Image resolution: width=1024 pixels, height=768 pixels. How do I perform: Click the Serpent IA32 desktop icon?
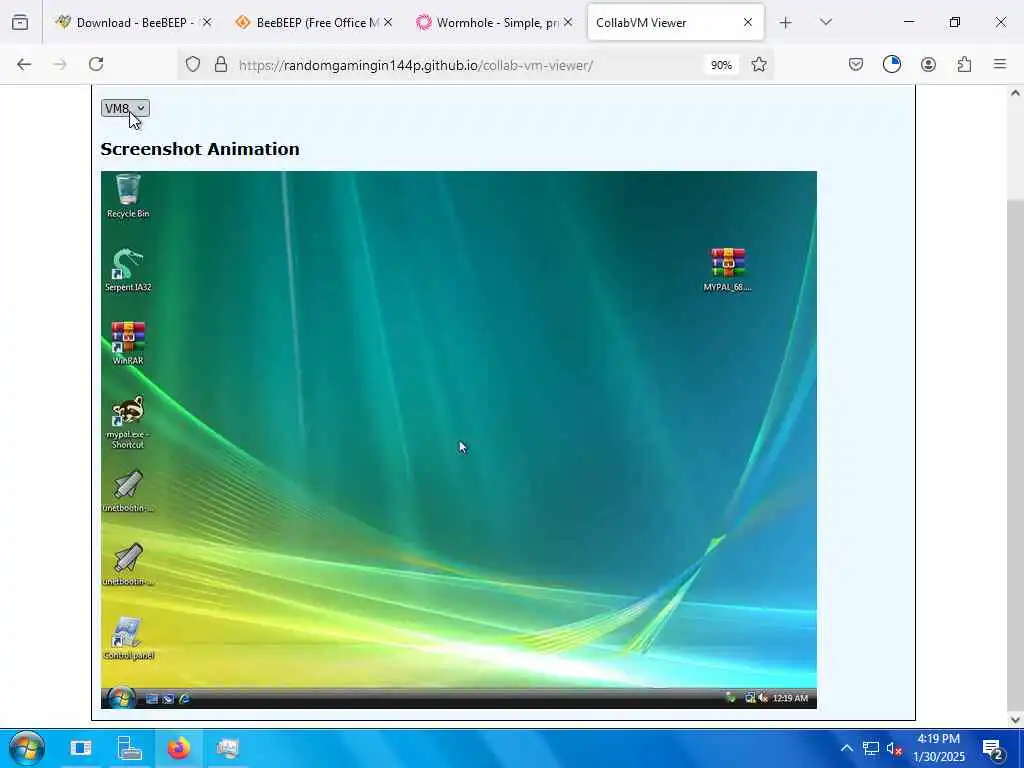[128, 270]
